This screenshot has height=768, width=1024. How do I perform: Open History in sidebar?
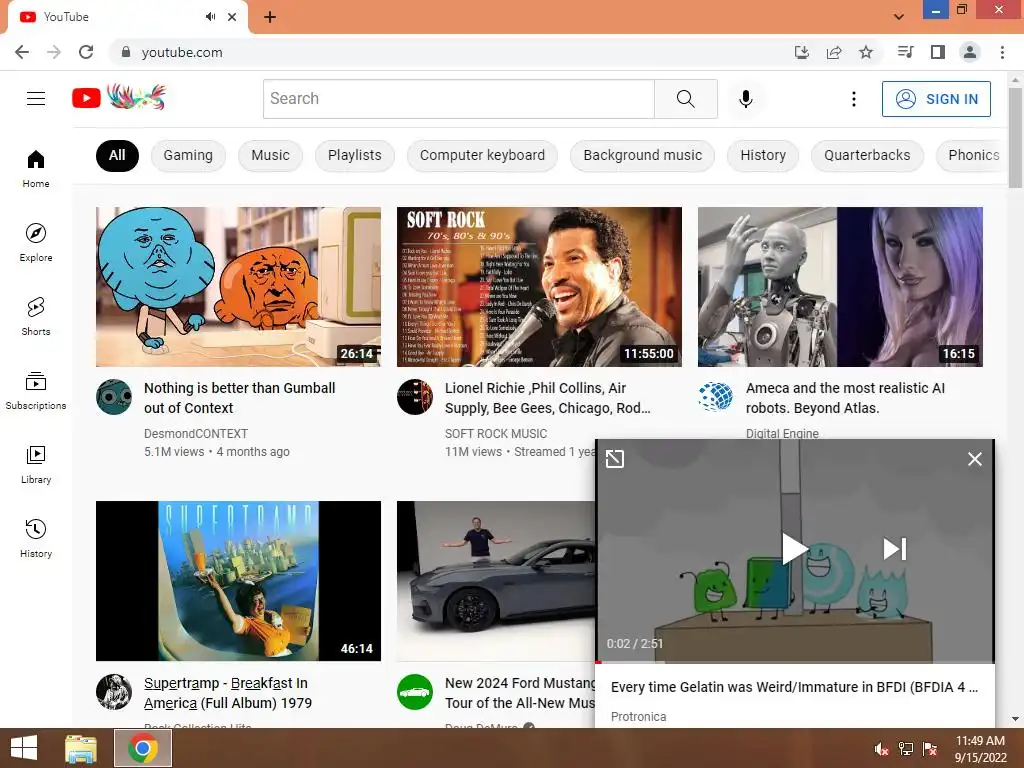(x=36, y=538)
